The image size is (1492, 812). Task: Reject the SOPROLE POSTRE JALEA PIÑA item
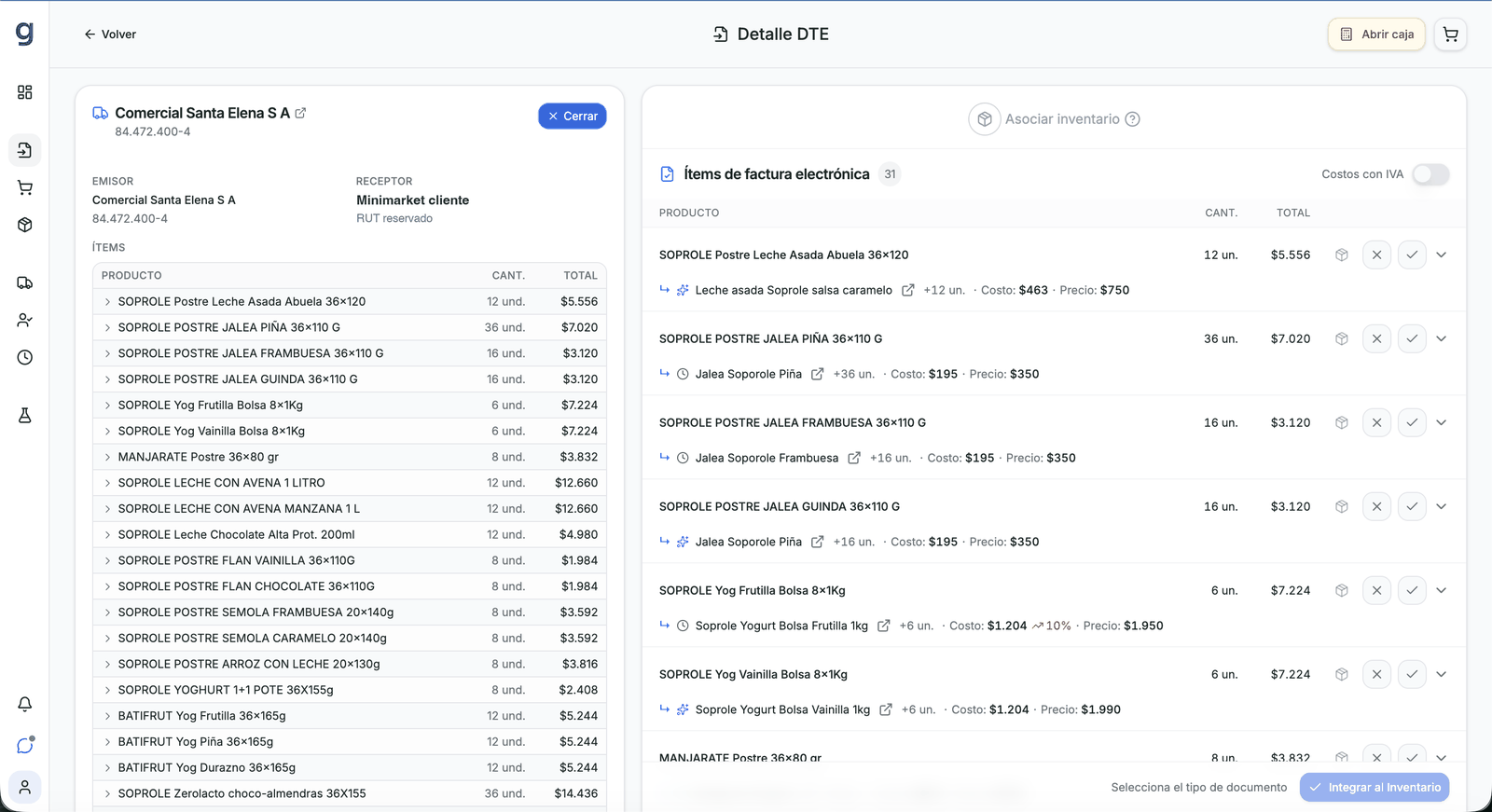click(x=1376, y=338)
